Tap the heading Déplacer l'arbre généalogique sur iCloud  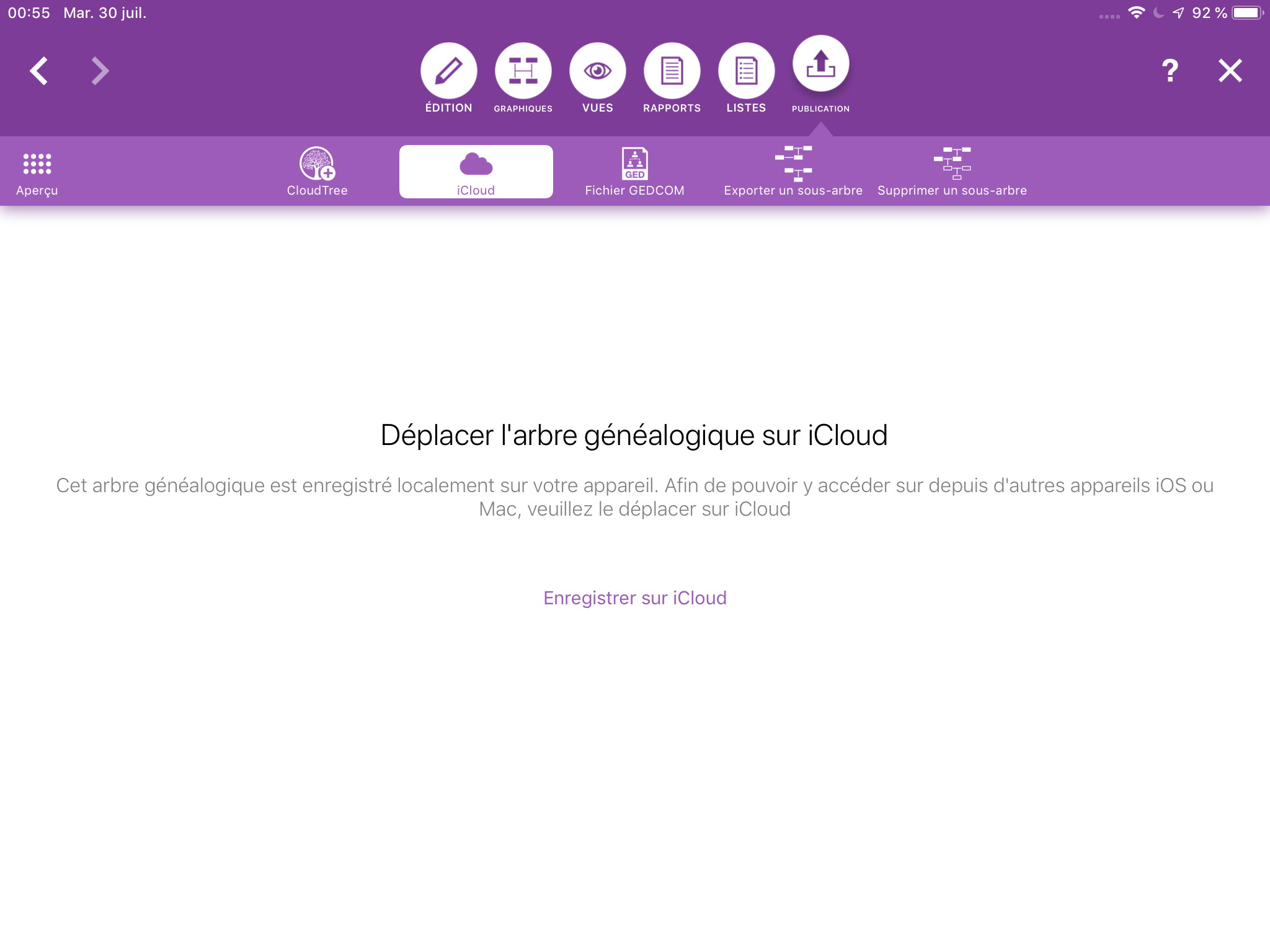pyautogui.click(x=634, y=435)
